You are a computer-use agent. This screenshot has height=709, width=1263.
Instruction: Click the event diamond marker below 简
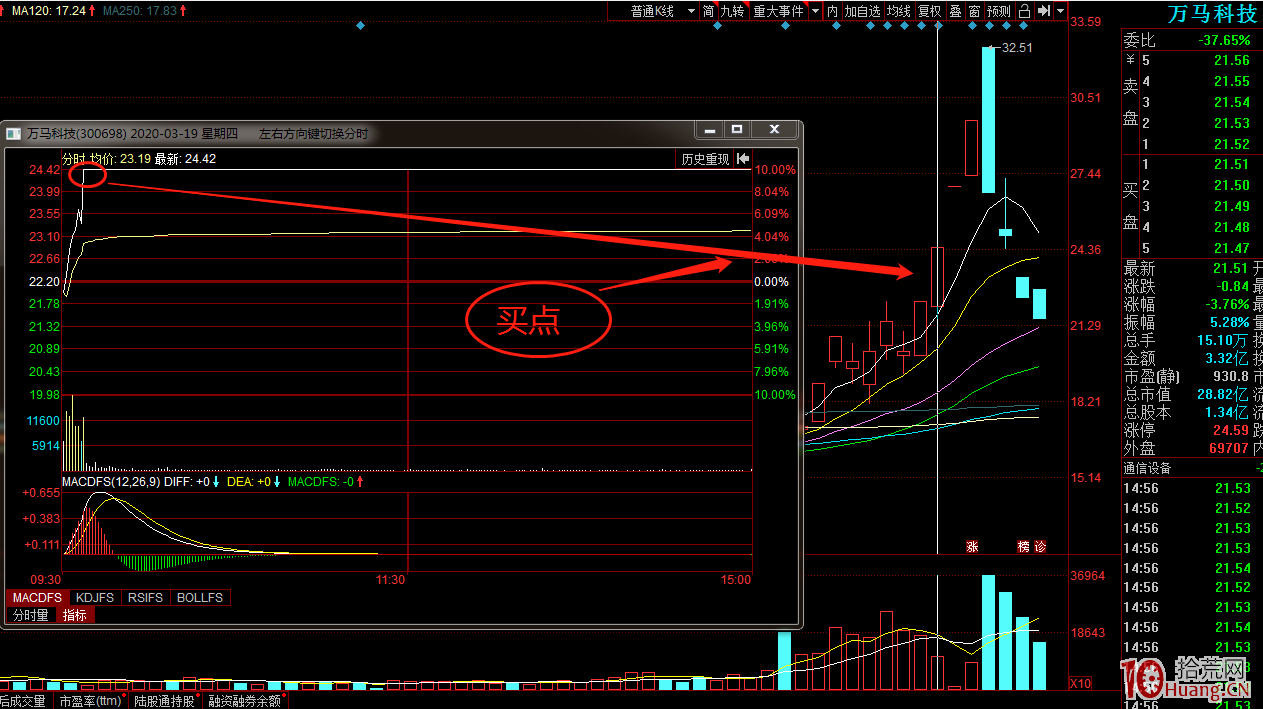[717, 26]
